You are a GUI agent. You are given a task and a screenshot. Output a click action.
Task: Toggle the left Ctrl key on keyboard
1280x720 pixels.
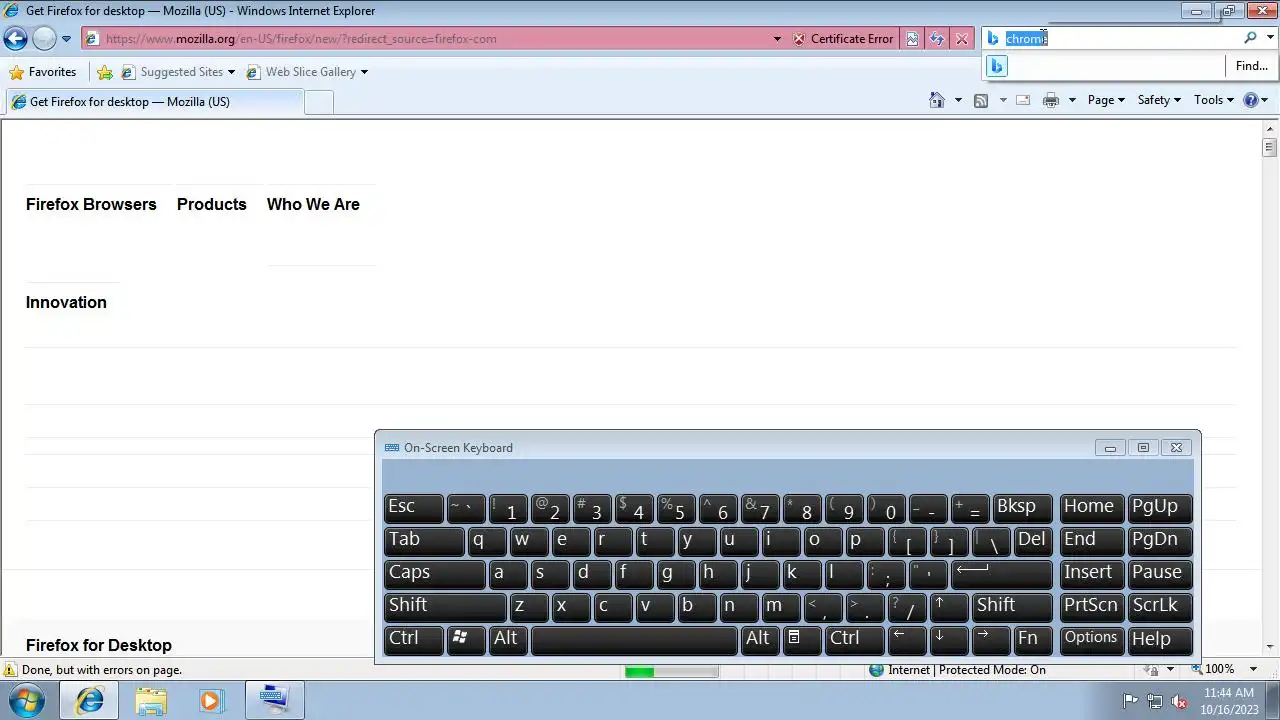point(414,639)
